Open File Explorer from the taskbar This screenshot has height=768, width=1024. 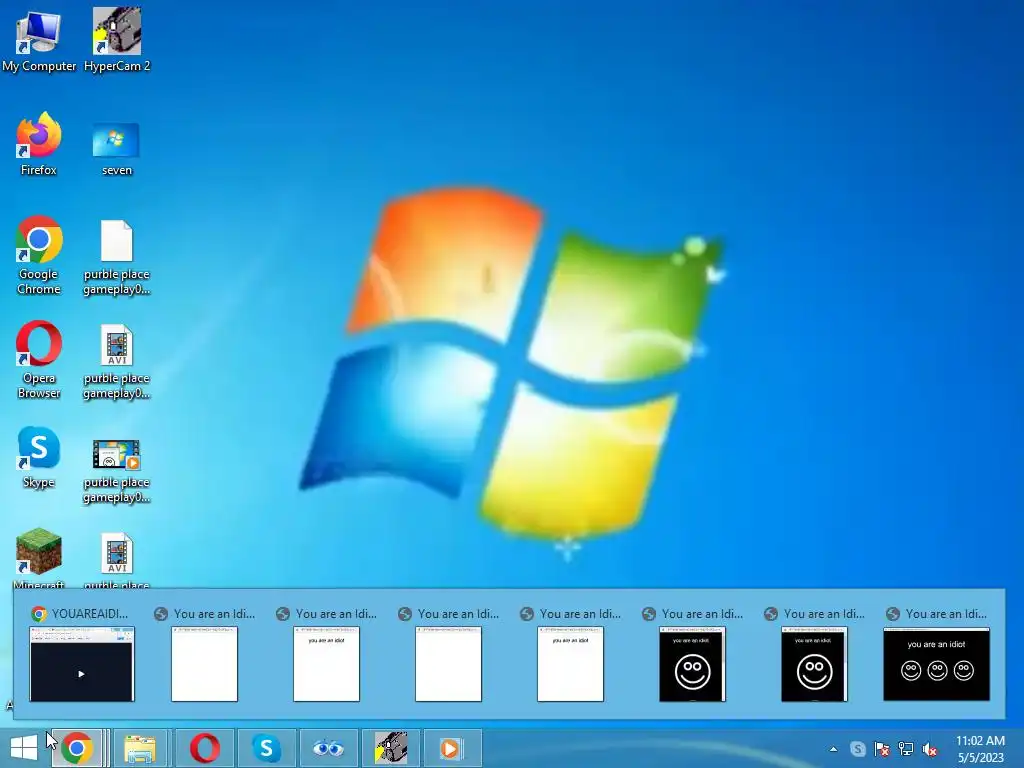140,748
